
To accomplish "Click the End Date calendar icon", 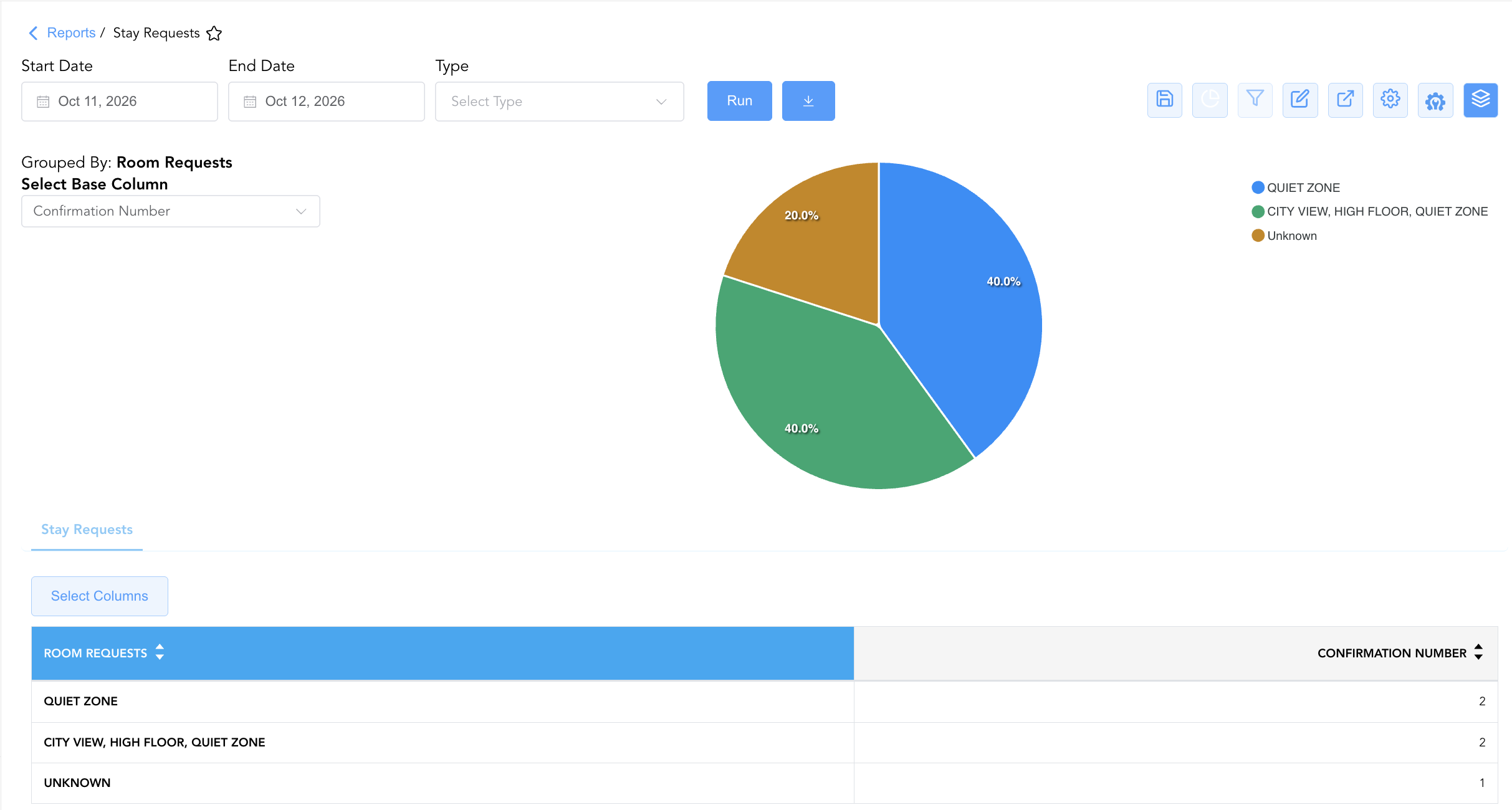I will (x=250, y=102).
